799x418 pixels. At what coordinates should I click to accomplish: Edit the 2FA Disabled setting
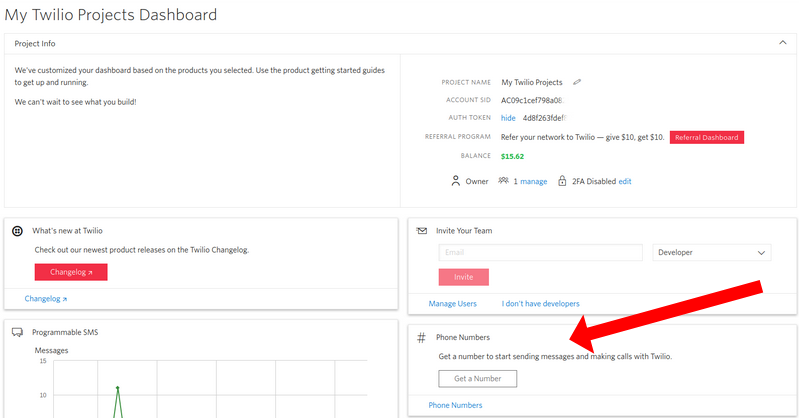click(x=625, y=181)
